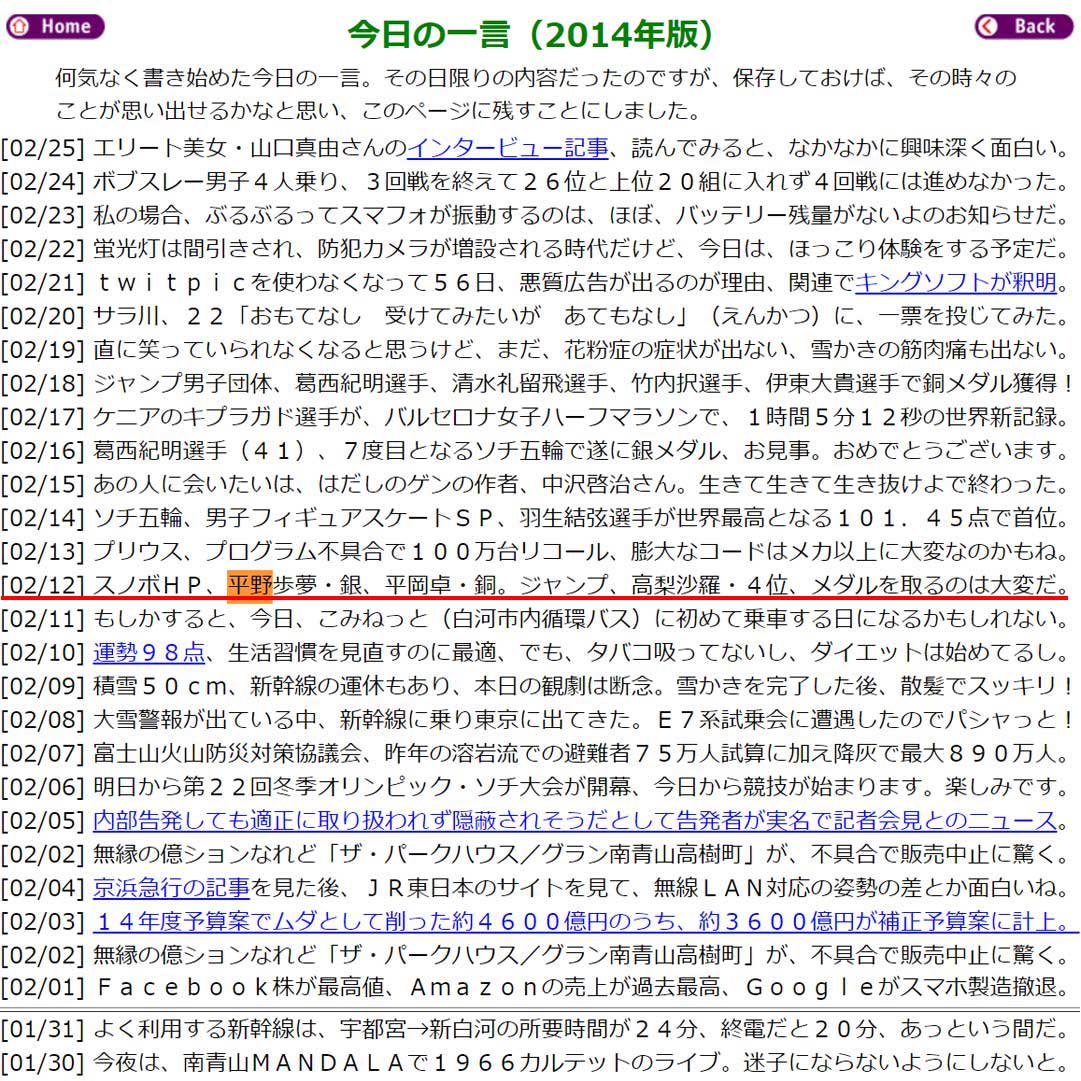Open the 京浜急行の記事 link
Viewport: 1081px width, 1081px height.
(x=171, y=887)
